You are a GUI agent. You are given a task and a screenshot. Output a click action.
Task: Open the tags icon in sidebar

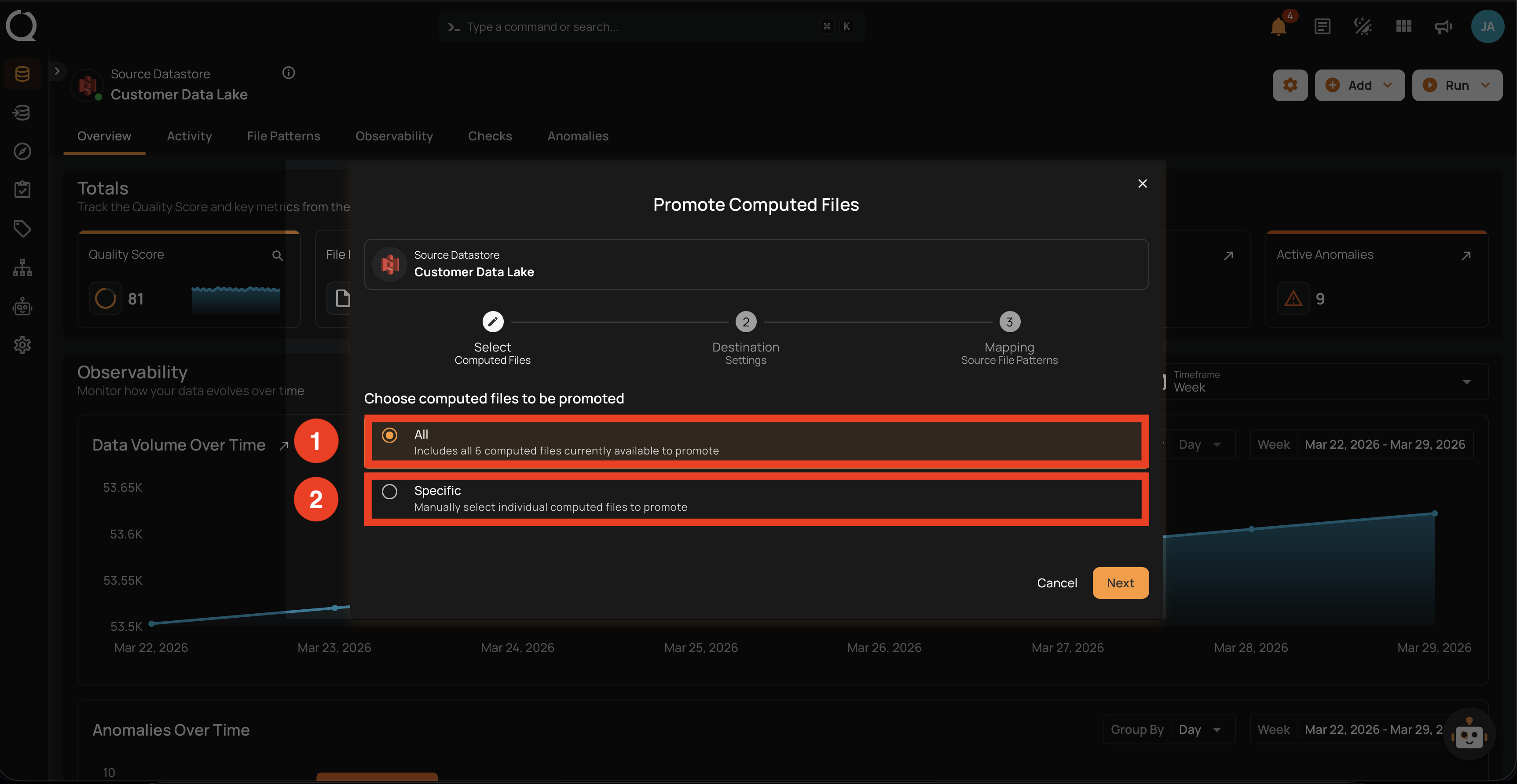pyautogui.click(x=22, y=228)
